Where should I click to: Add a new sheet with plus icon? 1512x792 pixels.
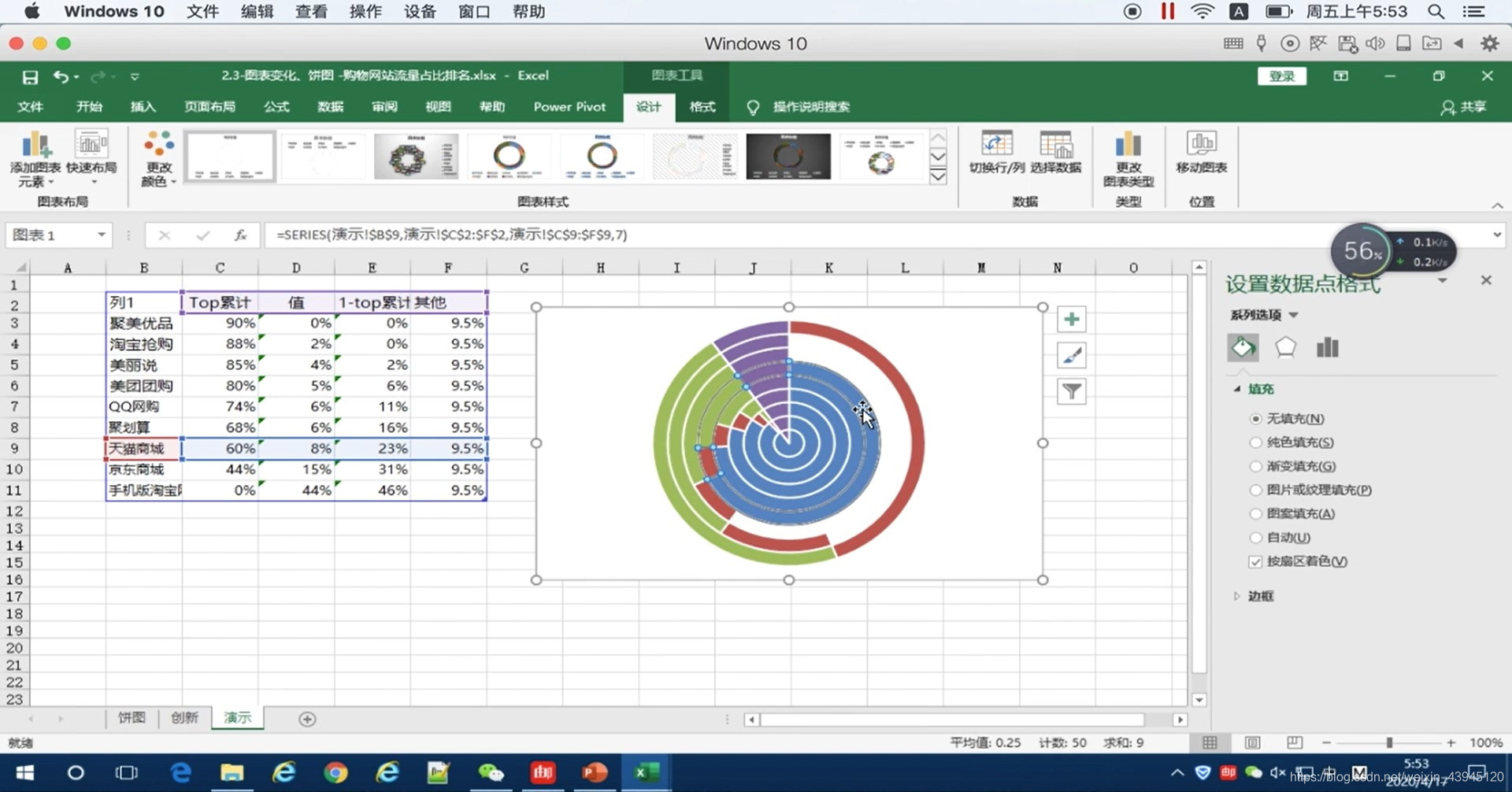click(x=307, y=719)
